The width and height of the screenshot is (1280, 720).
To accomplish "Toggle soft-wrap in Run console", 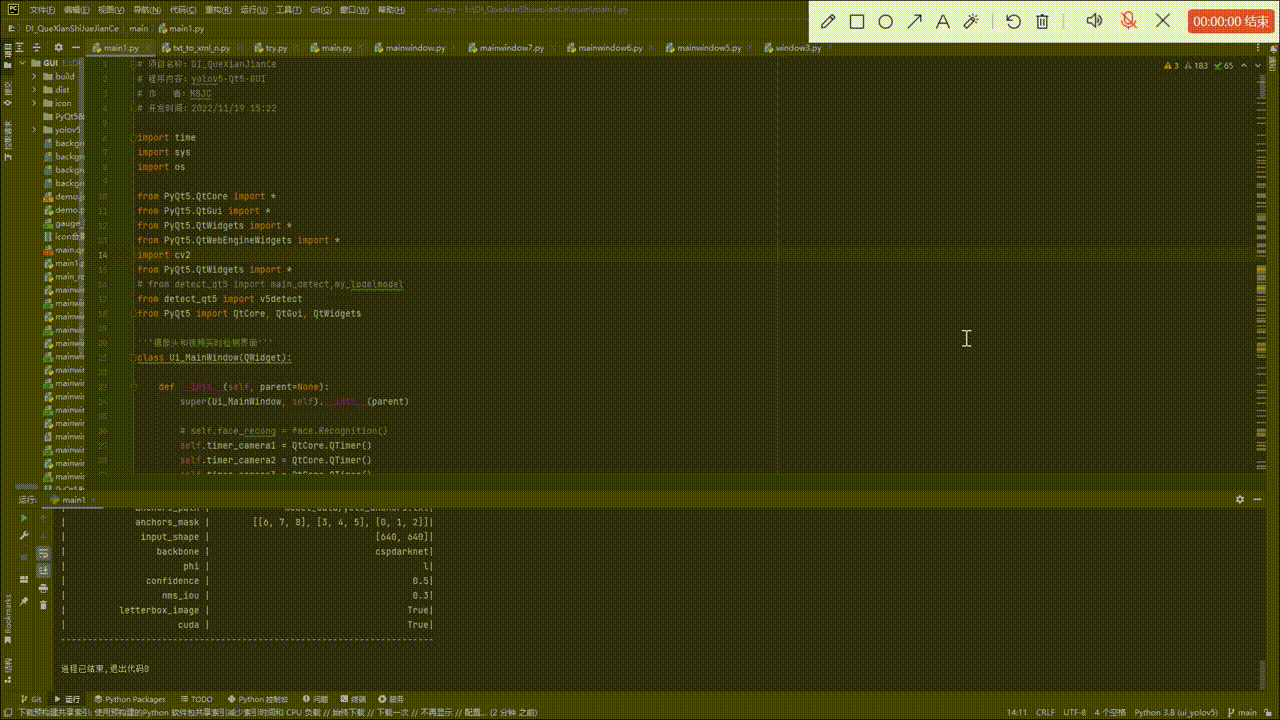I will [43, 553].
